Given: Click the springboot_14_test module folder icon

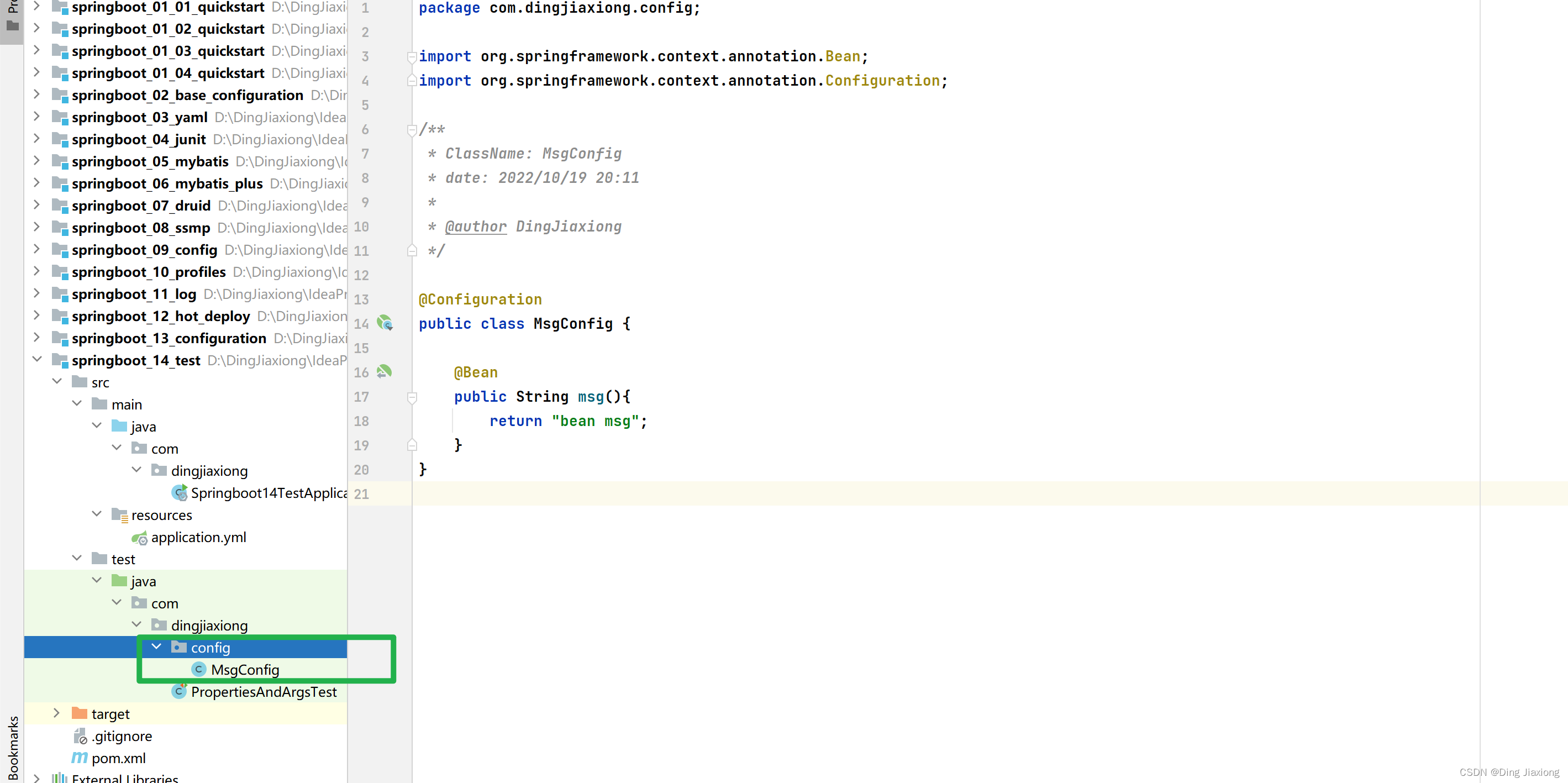Looking at the screenshot, I should click(60, 360).
